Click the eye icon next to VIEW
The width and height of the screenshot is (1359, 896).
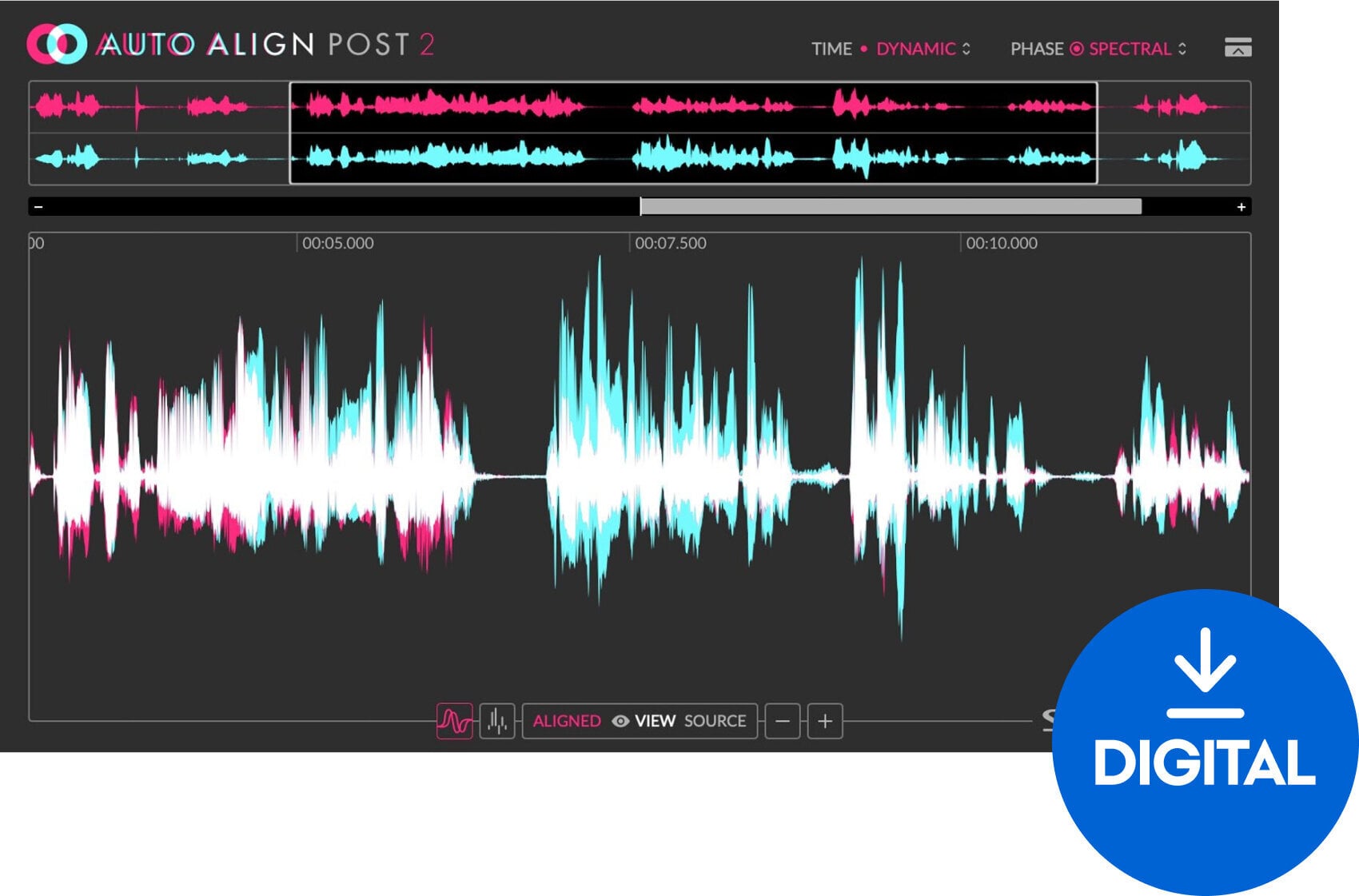coord(620,721)
